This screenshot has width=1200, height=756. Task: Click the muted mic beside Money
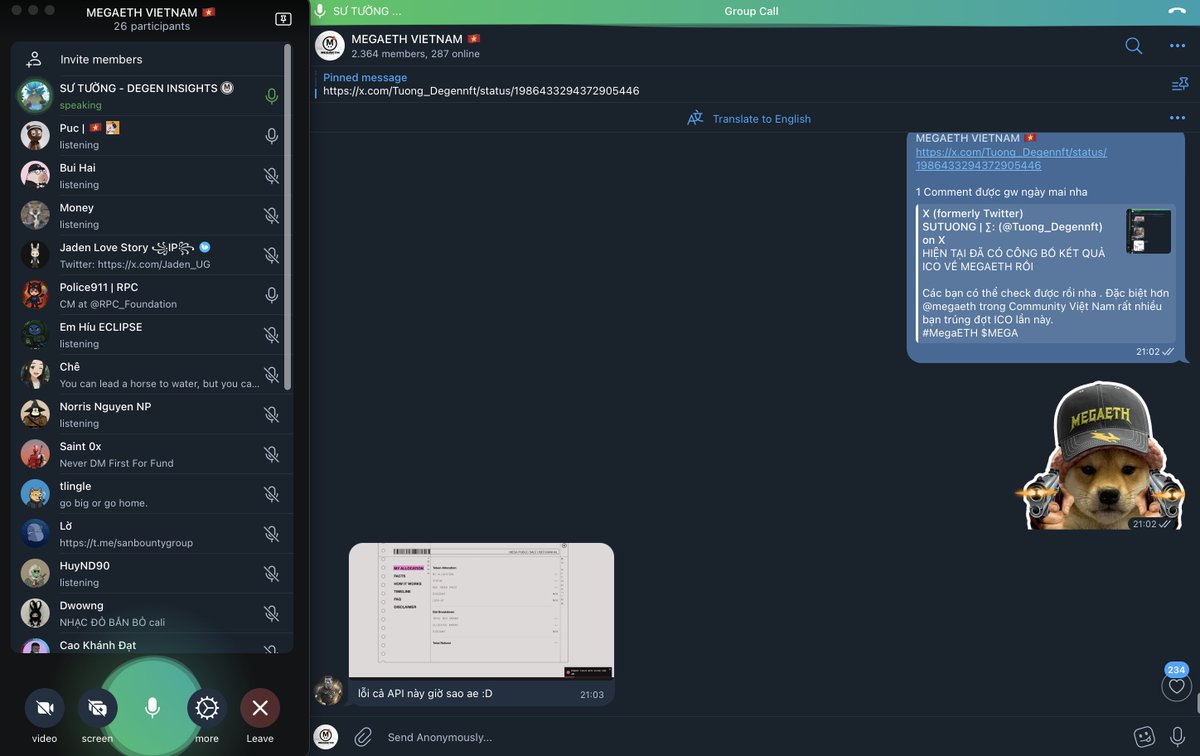[x=271, y=215]
